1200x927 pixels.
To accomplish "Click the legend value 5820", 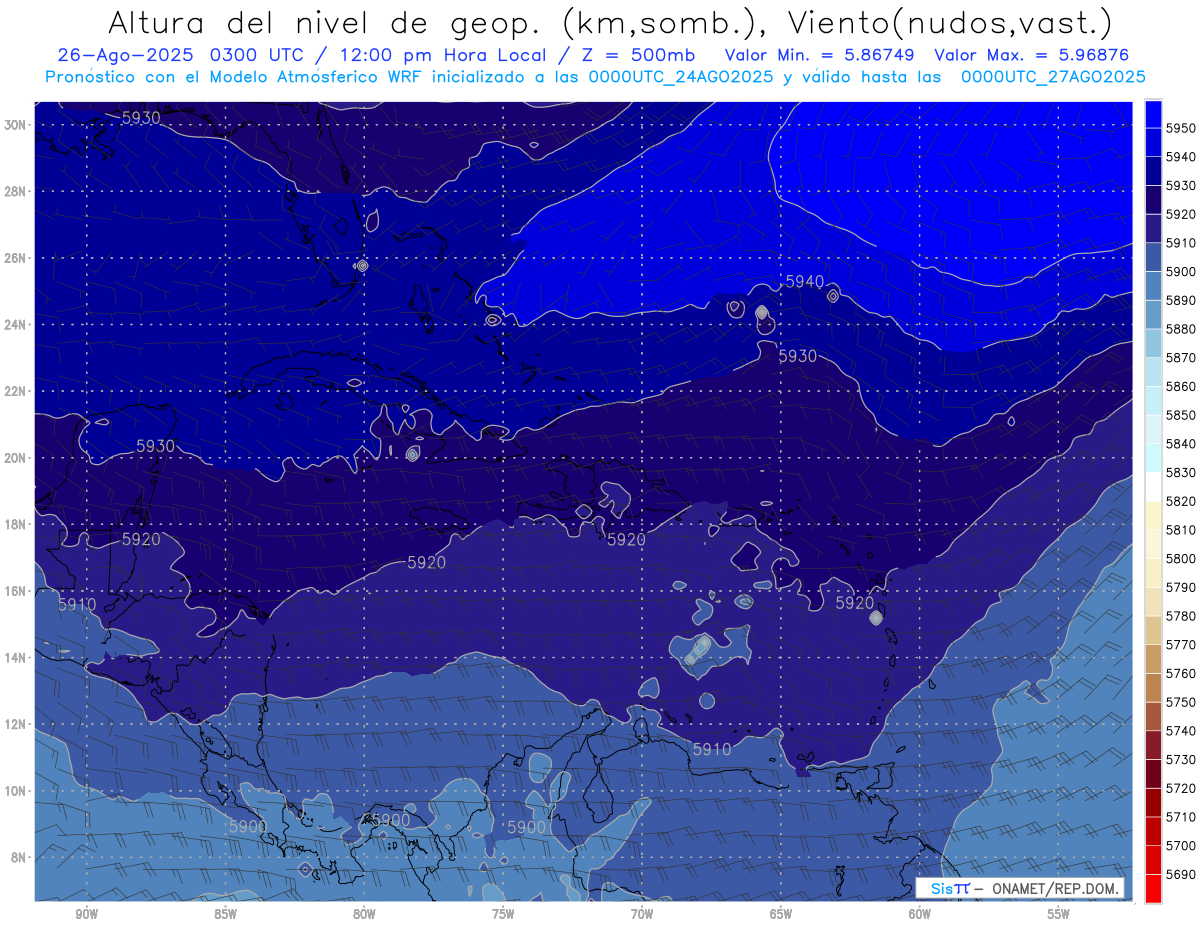I will click(1180, 502).
